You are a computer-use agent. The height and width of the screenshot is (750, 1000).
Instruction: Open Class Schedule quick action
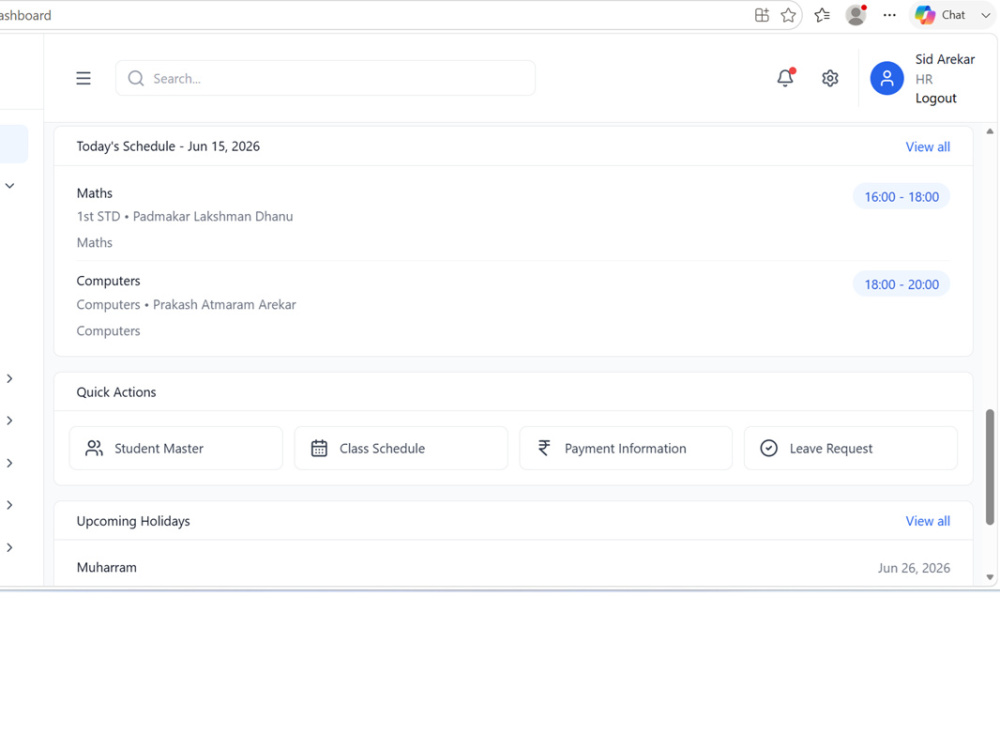401,448
